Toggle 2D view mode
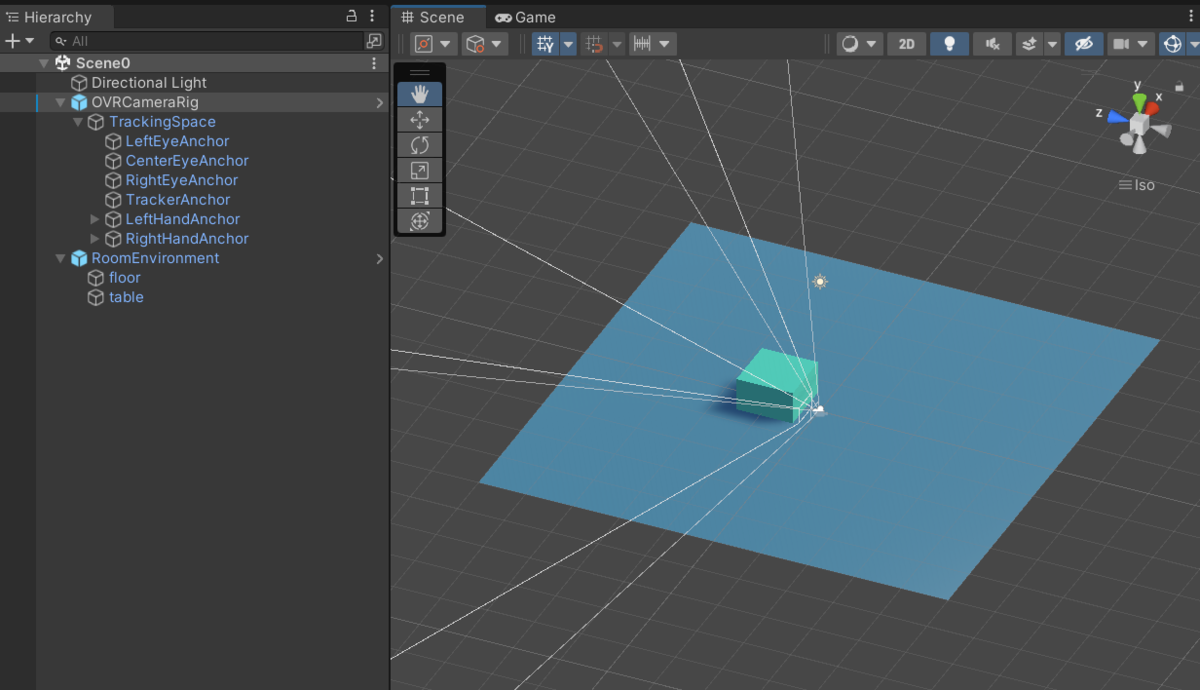 [x=906, y=43]
